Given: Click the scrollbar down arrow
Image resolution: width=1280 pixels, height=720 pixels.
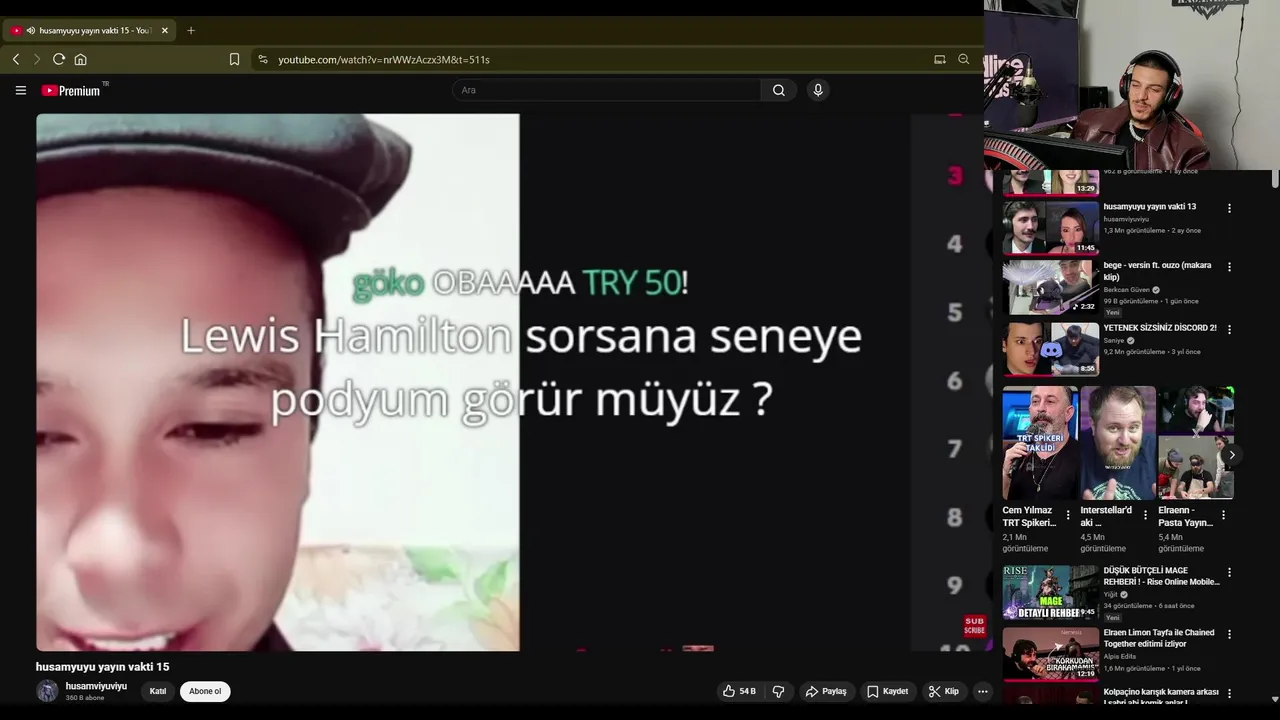Looking at the screenshot, I should 1274,699.
